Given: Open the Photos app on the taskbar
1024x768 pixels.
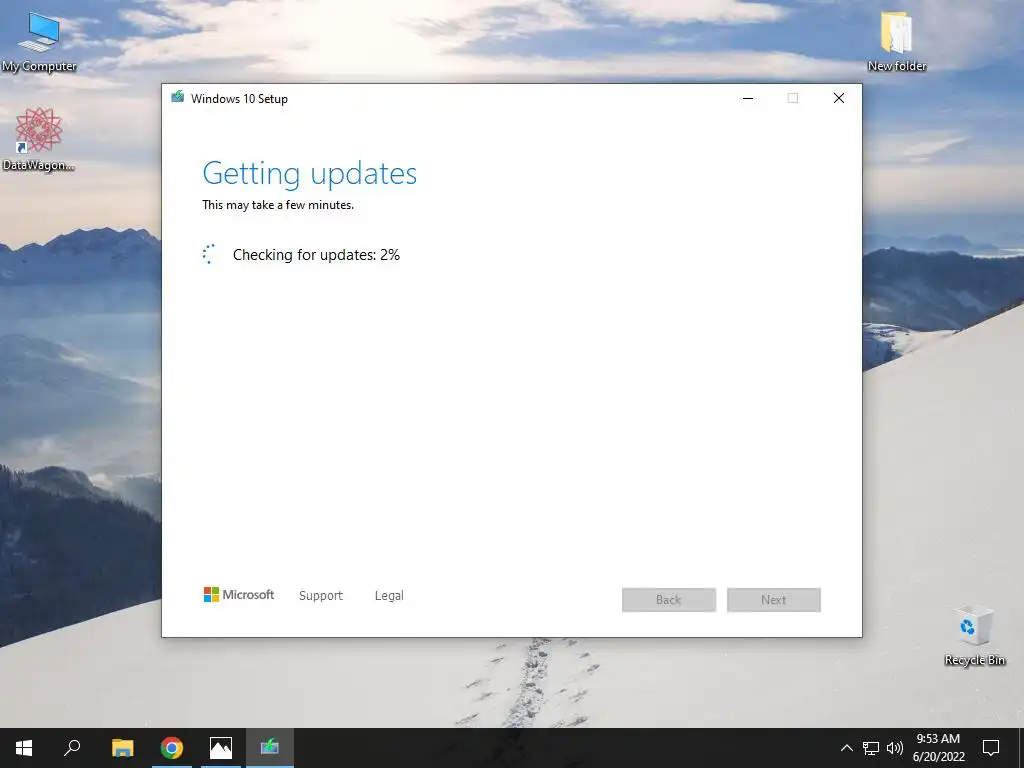Looking at the screenshot, I should coord(221,748).
